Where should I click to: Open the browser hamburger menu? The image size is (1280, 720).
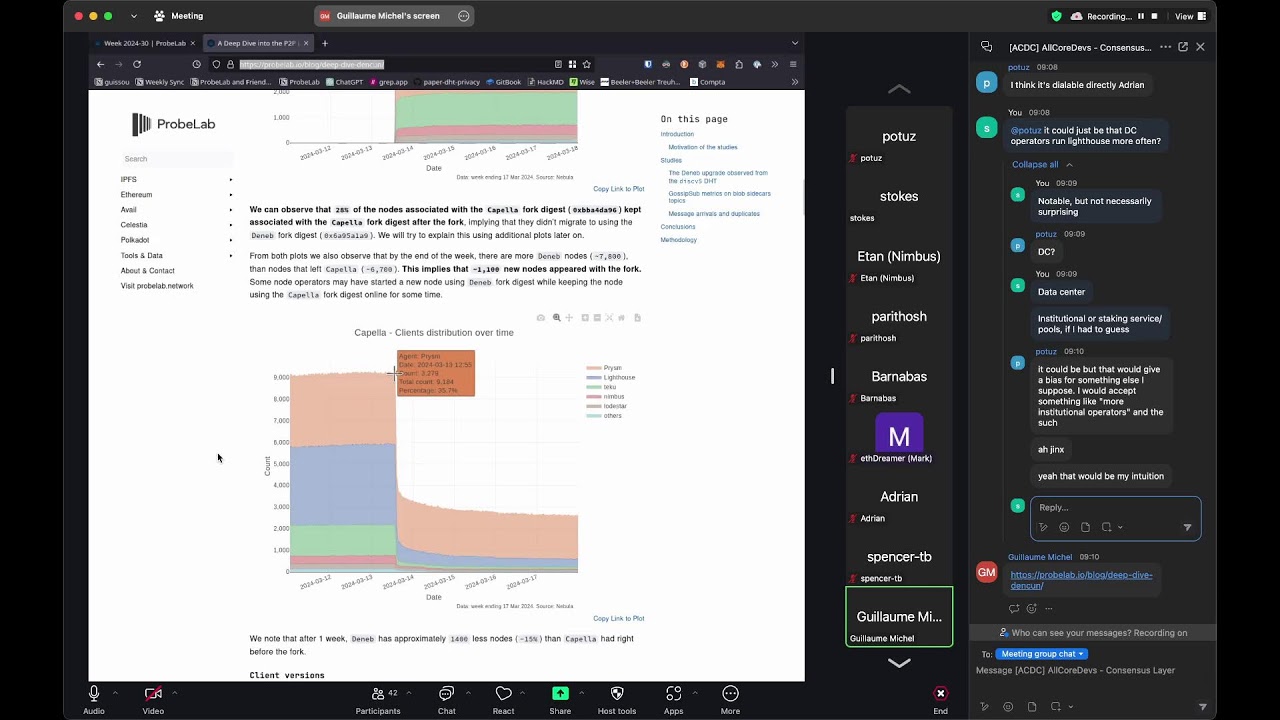[x=793, y=64]
